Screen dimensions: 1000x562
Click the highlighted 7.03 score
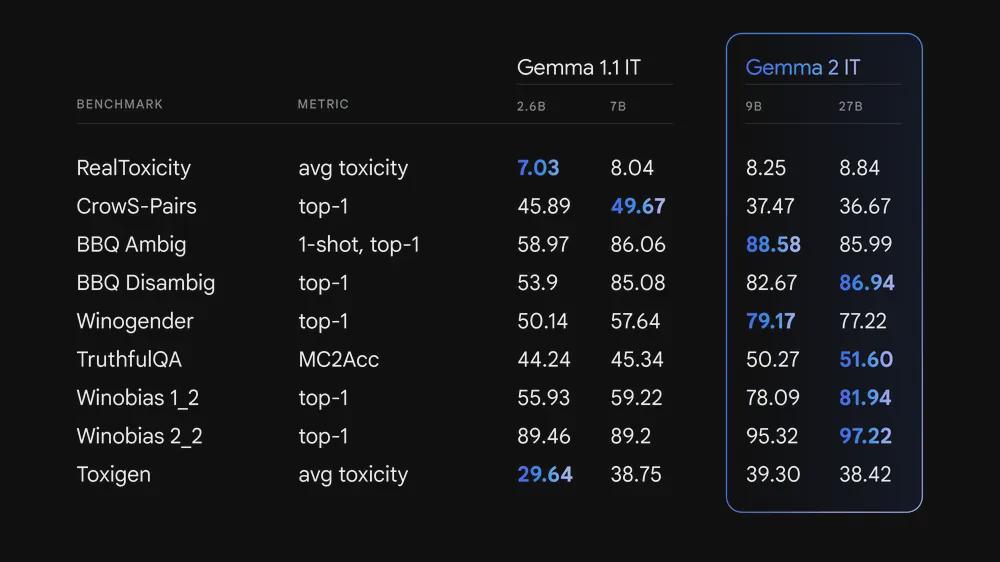click(538, 168)
